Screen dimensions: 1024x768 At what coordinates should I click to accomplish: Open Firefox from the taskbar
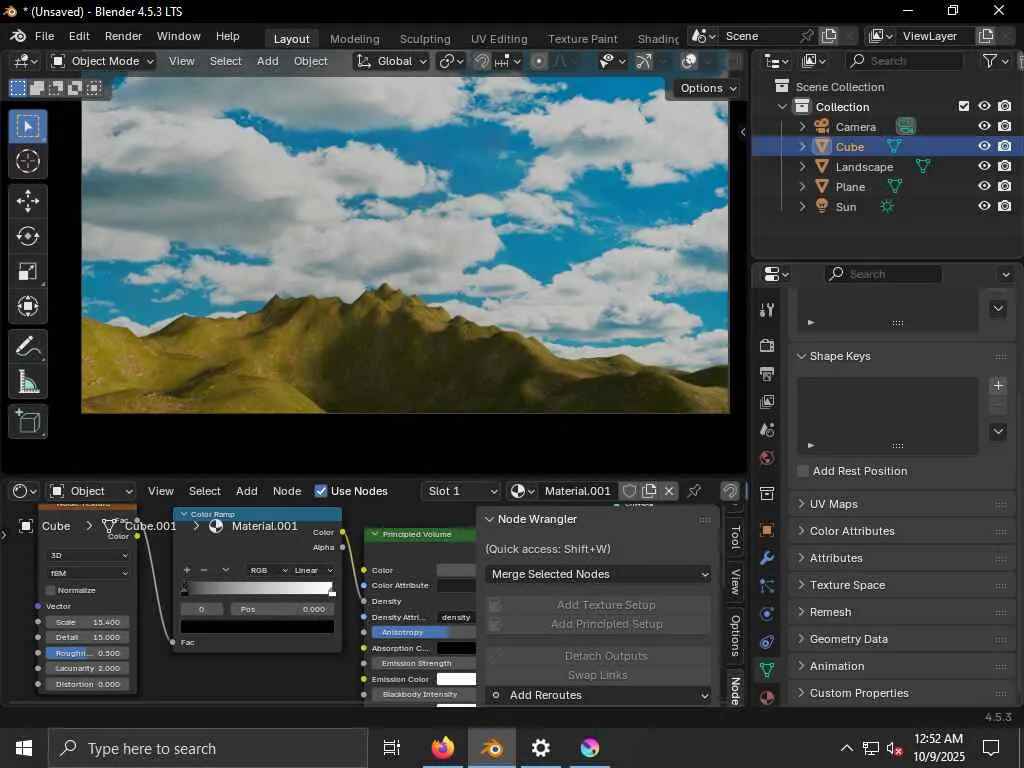pos(442,748)
